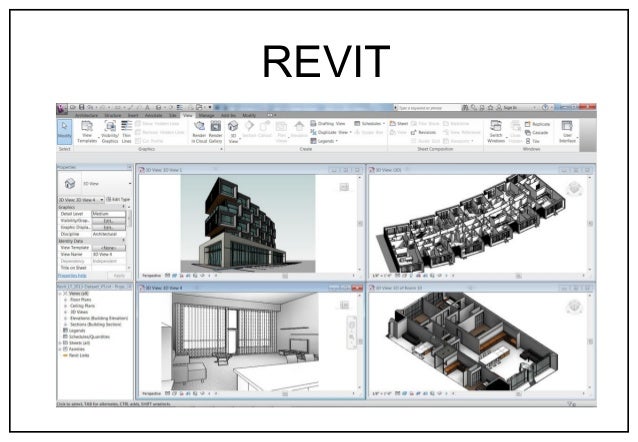Collapse Views (all) in Project Browser
The image size is (638, 442).
coord(60,293)
